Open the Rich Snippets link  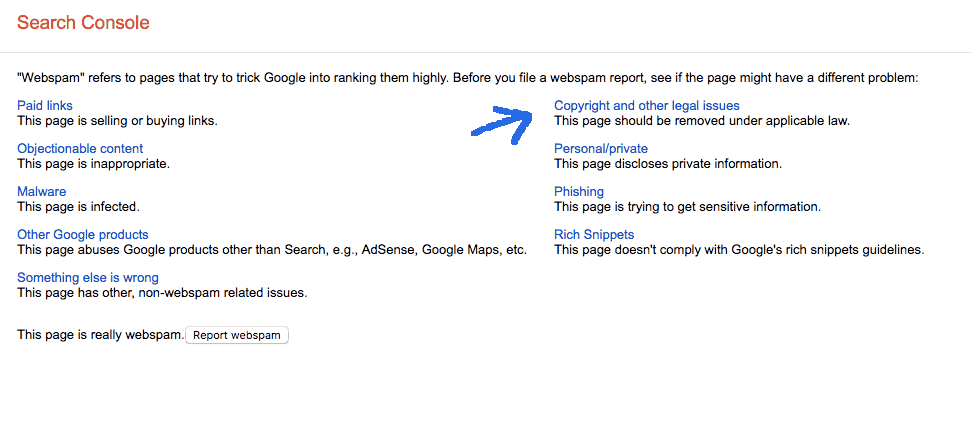pyautogui.click(x=594, y=234)
